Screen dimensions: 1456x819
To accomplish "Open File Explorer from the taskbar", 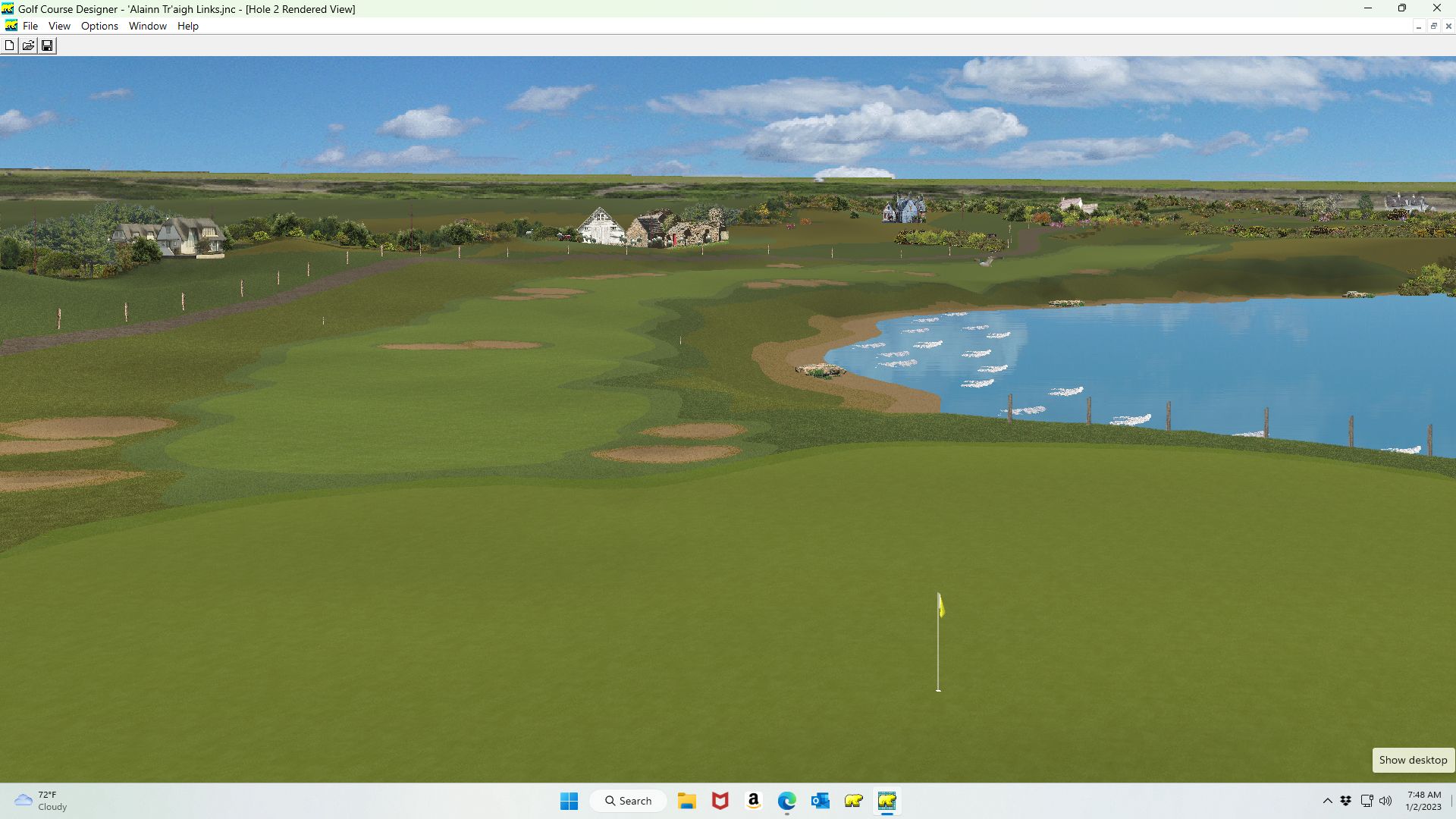I will 687,801.
